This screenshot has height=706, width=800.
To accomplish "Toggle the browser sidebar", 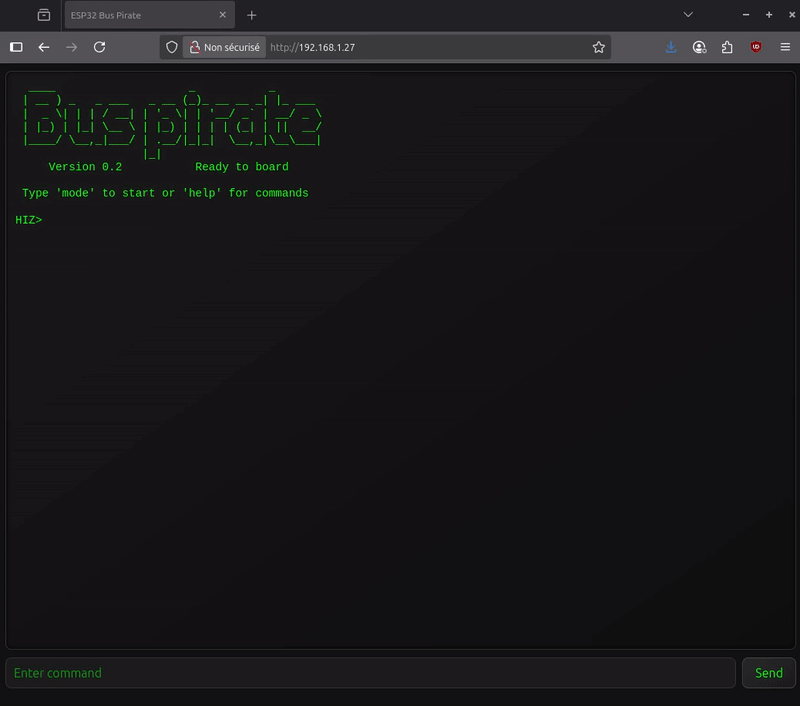I will [16, 47].
